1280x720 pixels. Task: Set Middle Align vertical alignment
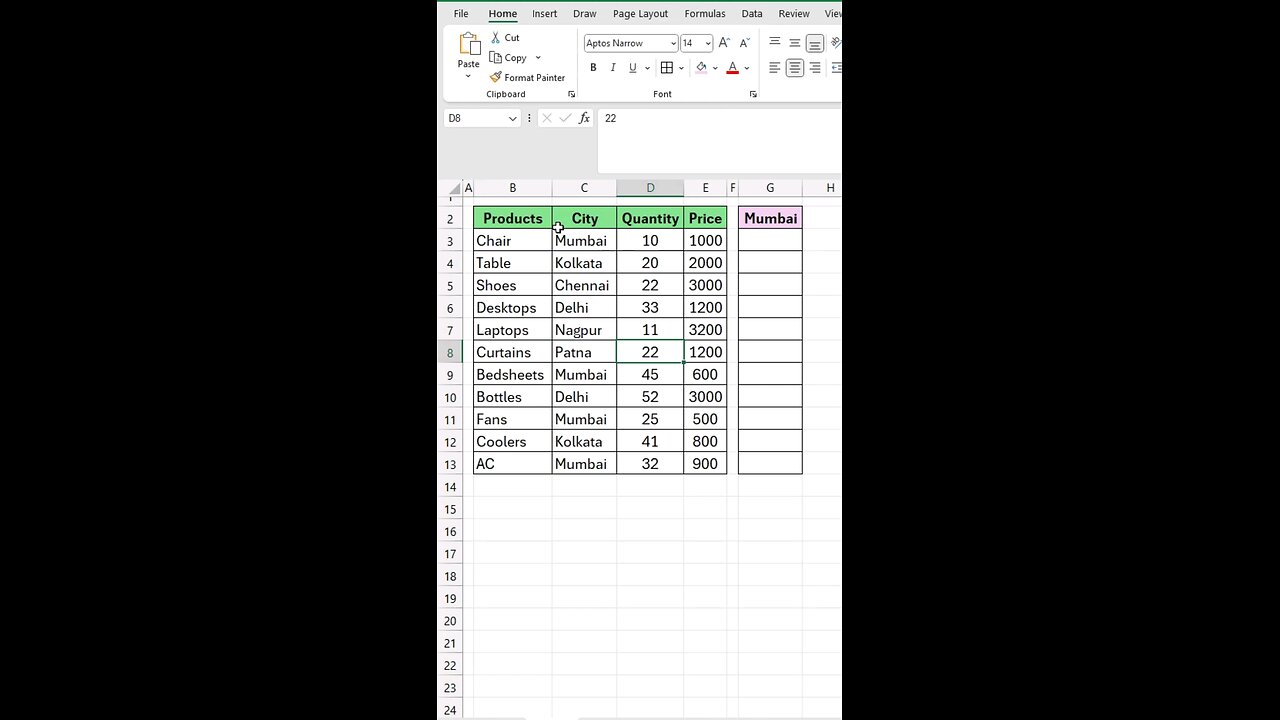795,43
